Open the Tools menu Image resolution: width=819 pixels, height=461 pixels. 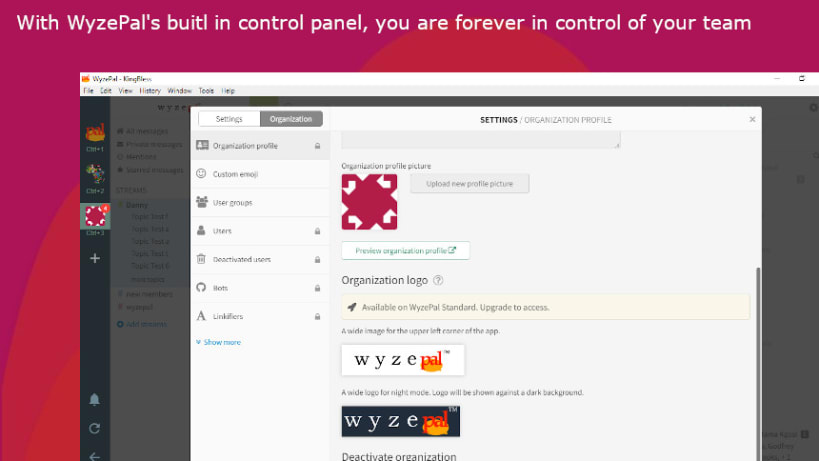pos(206,91)
